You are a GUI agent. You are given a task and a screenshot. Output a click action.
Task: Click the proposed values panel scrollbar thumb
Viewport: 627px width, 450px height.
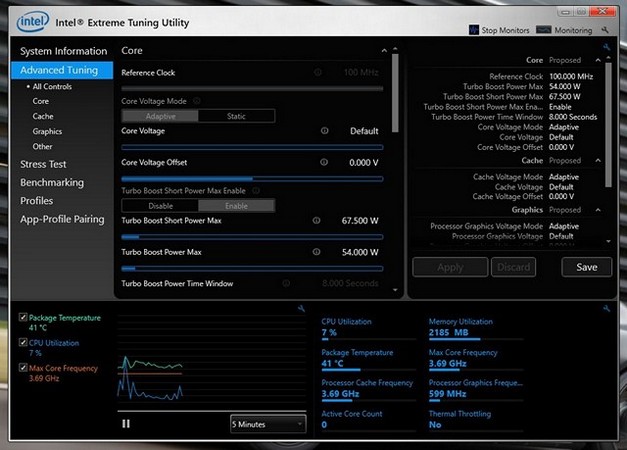click(608, 125)
